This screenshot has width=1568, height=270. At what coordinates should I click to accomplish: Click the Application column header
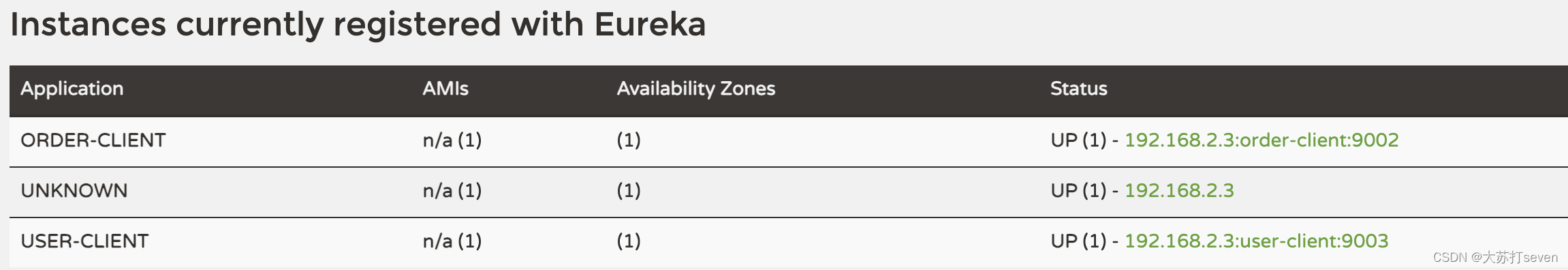tap(72, 89)
